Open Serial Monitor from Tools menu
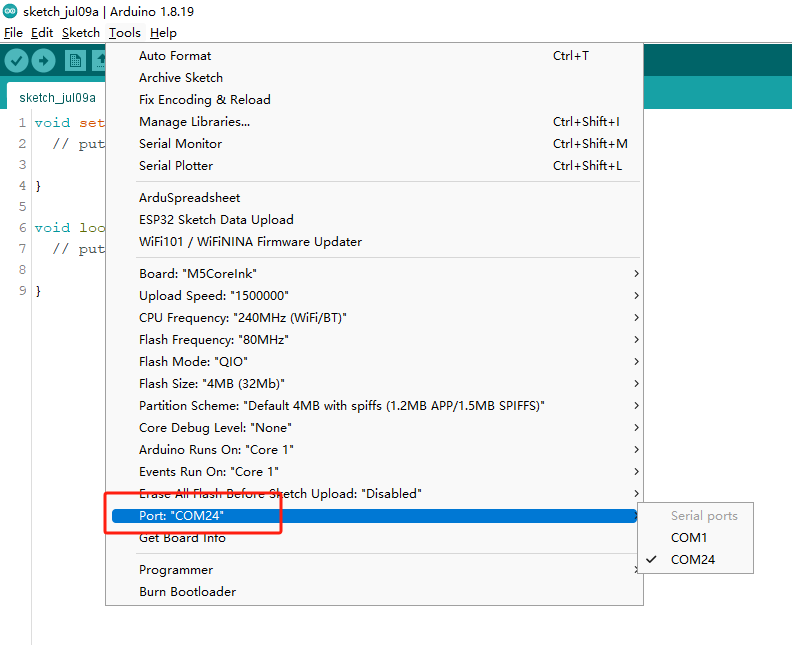This screenshot has width=792, height=645. 180,144
